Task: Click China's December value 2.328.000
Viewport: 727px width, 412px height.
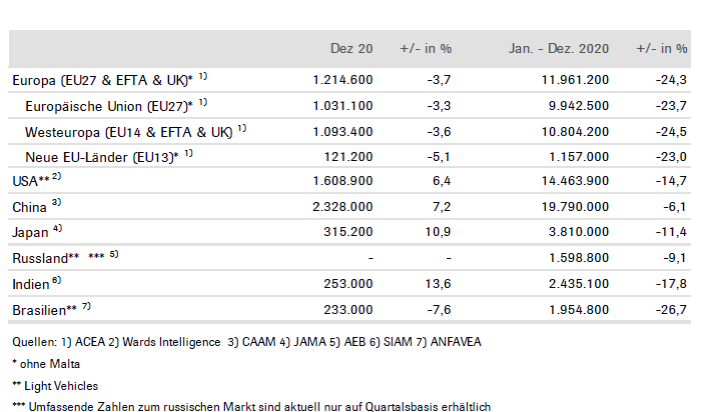Action: [x=343, y=207]
